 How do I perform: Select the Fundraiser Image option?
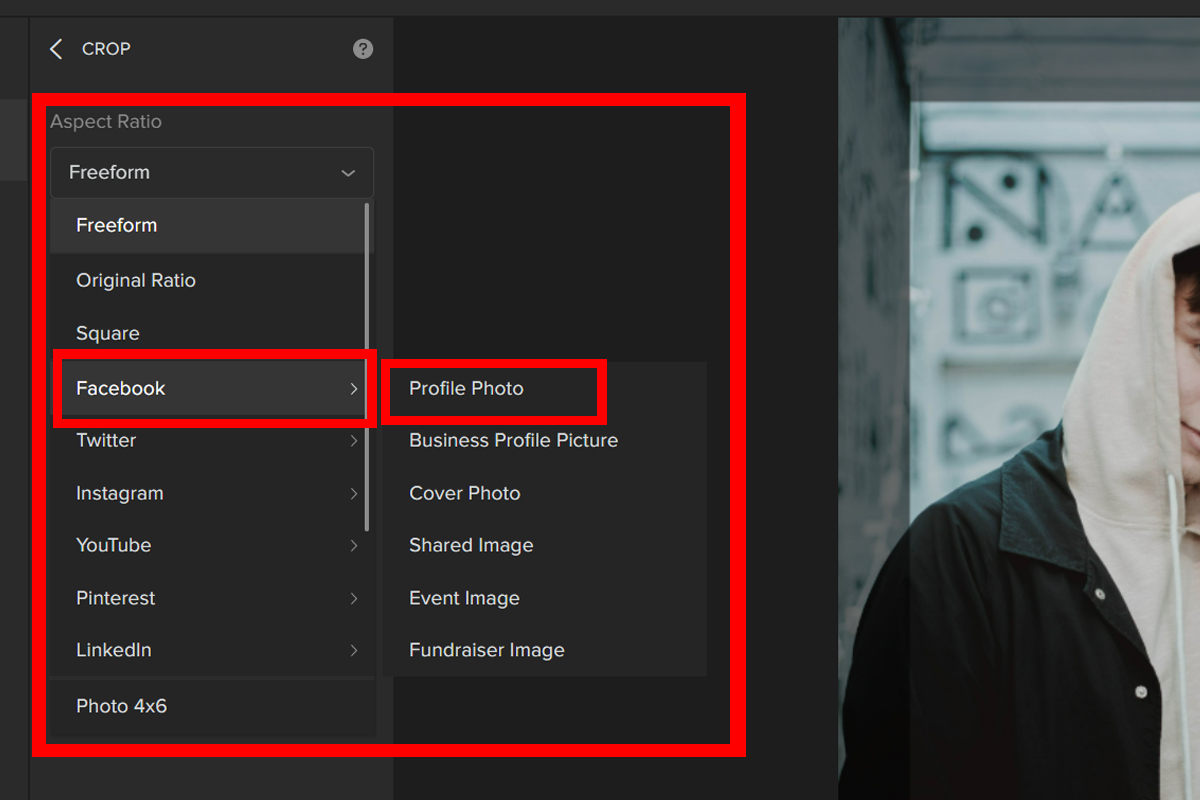point(487,651)
